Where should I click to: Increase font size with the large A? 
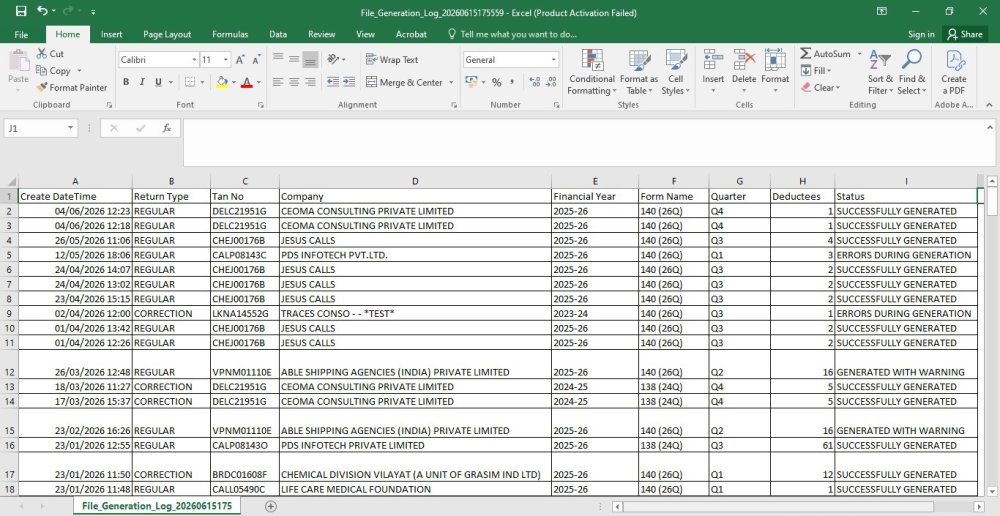(x=240, y=60)
